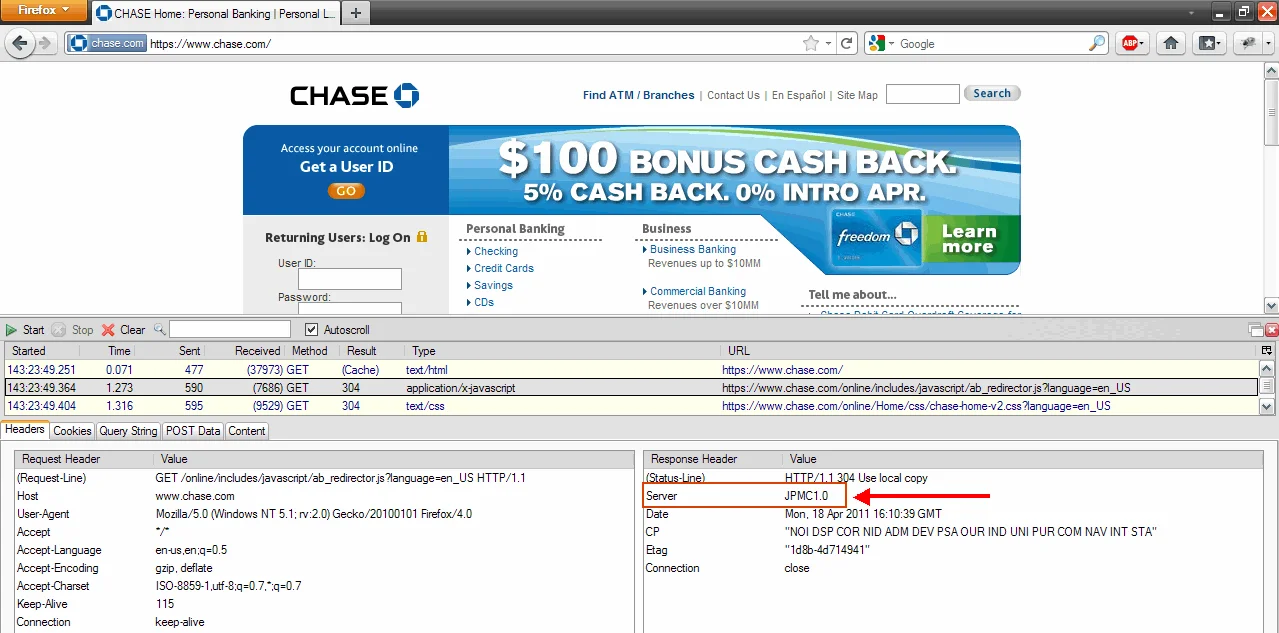
Task: Open the dropdown arrow beside the developer icon
Action: pyautogui.click(x=1267, y=43)
